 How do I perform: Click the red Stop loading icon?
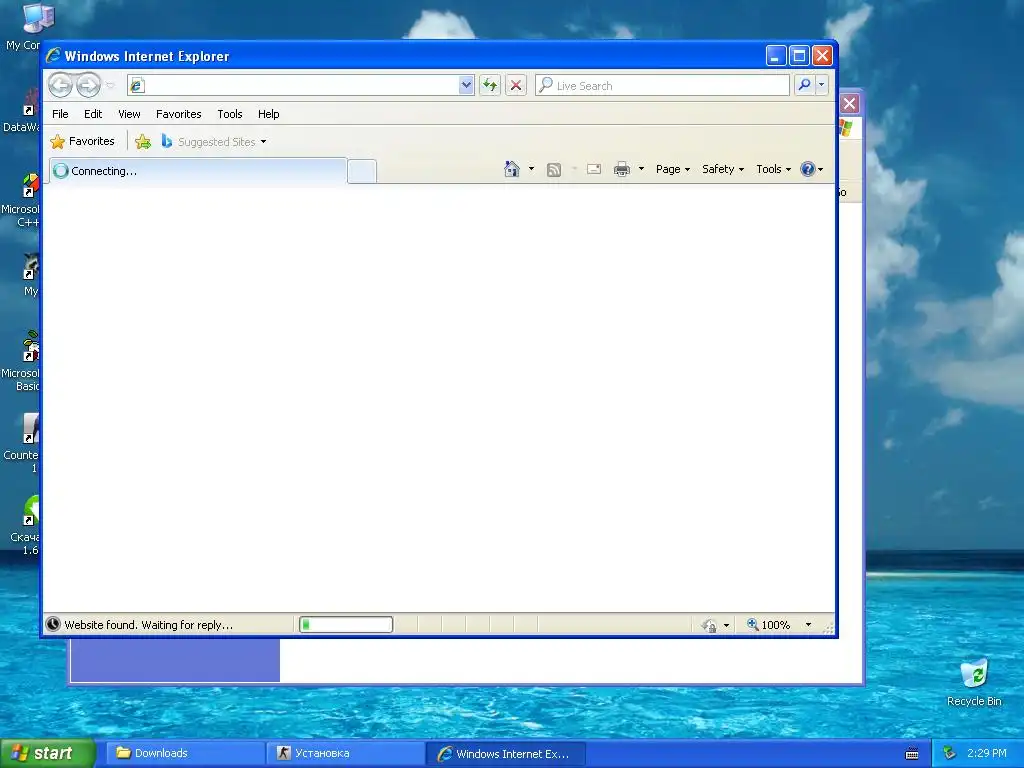(516, 85)
